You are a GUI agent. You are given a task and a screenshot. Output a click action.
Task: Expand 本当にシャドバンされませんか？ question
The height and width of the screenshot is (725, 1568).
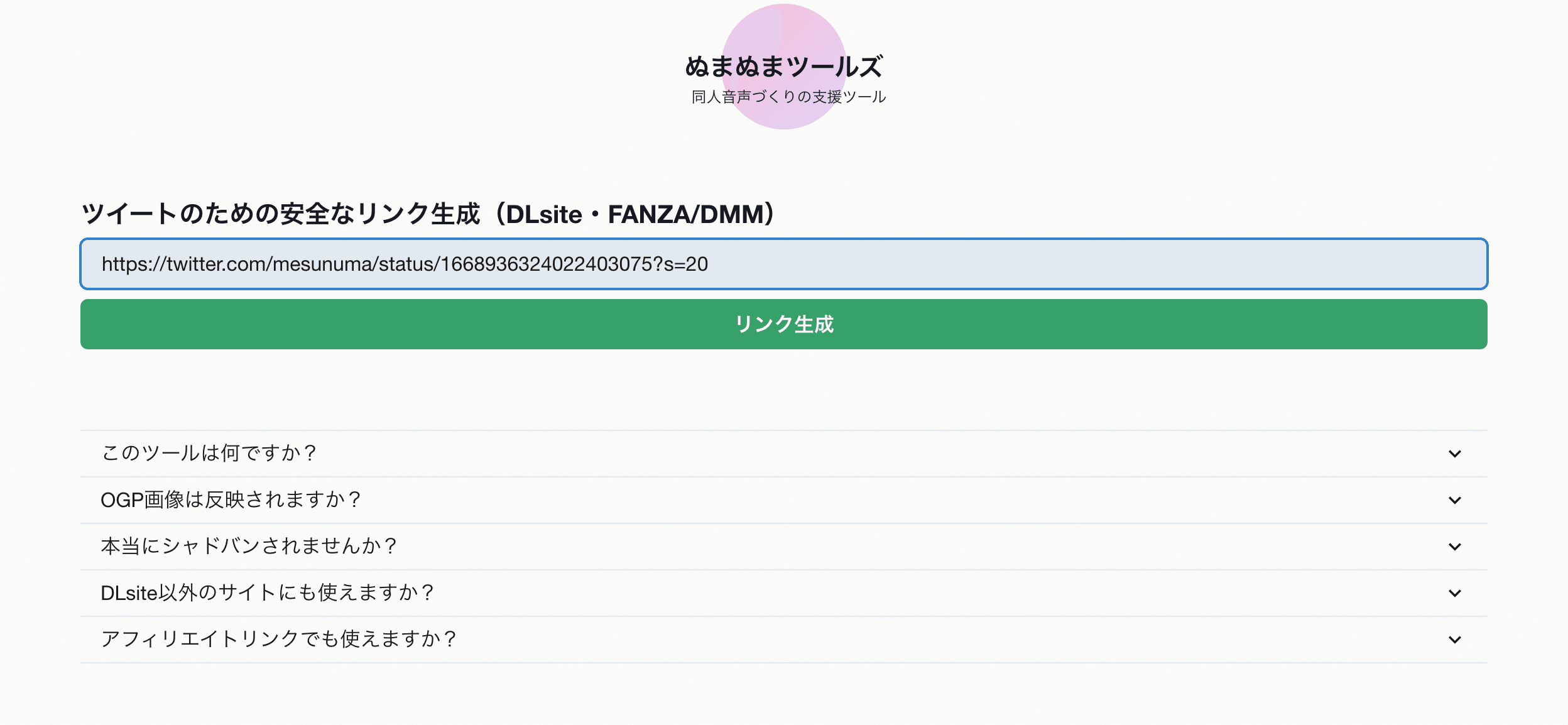(249, 546)
